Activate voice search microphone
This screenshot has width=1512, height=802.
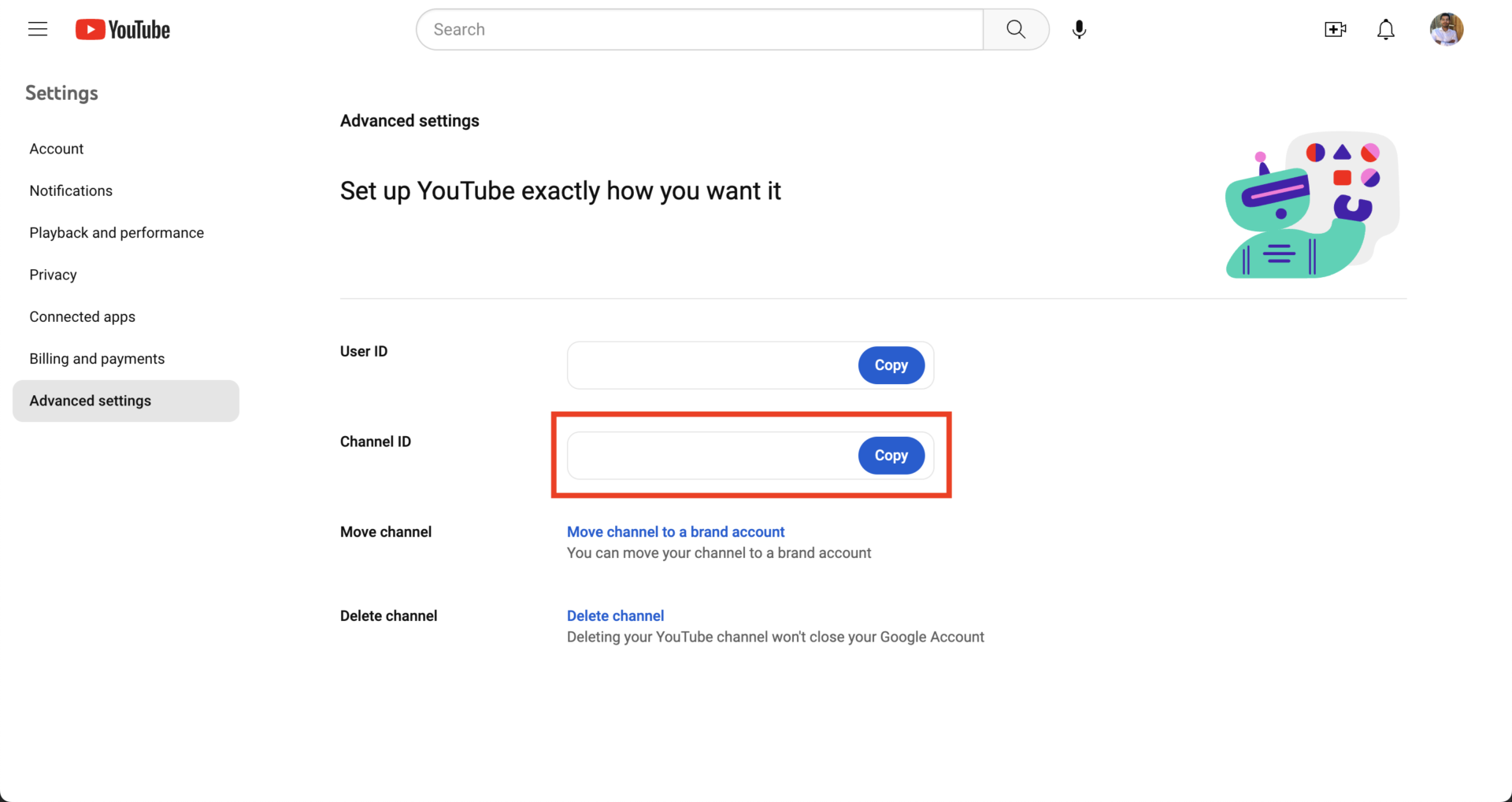[1079, 29]
